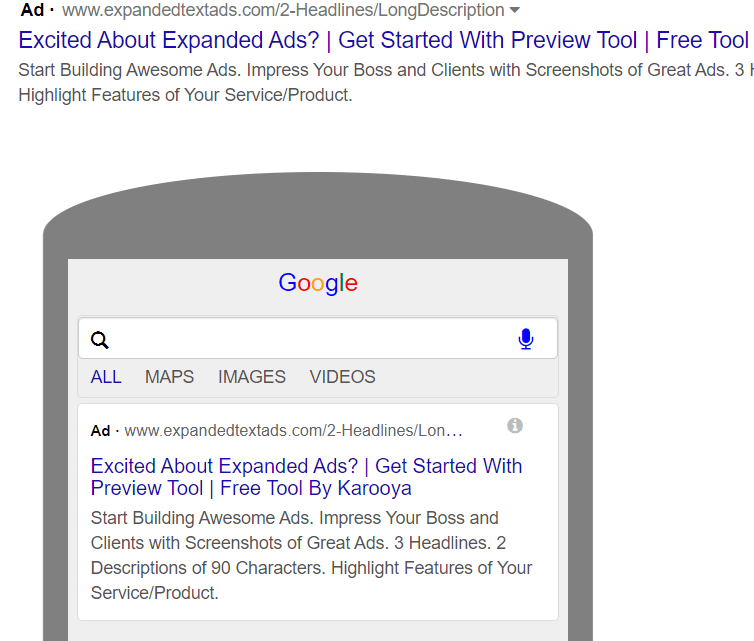The image size is (754, 641).
Task: Click the truncated mobile ad URL ending 'Lon…'
Action: click(293, 430)
